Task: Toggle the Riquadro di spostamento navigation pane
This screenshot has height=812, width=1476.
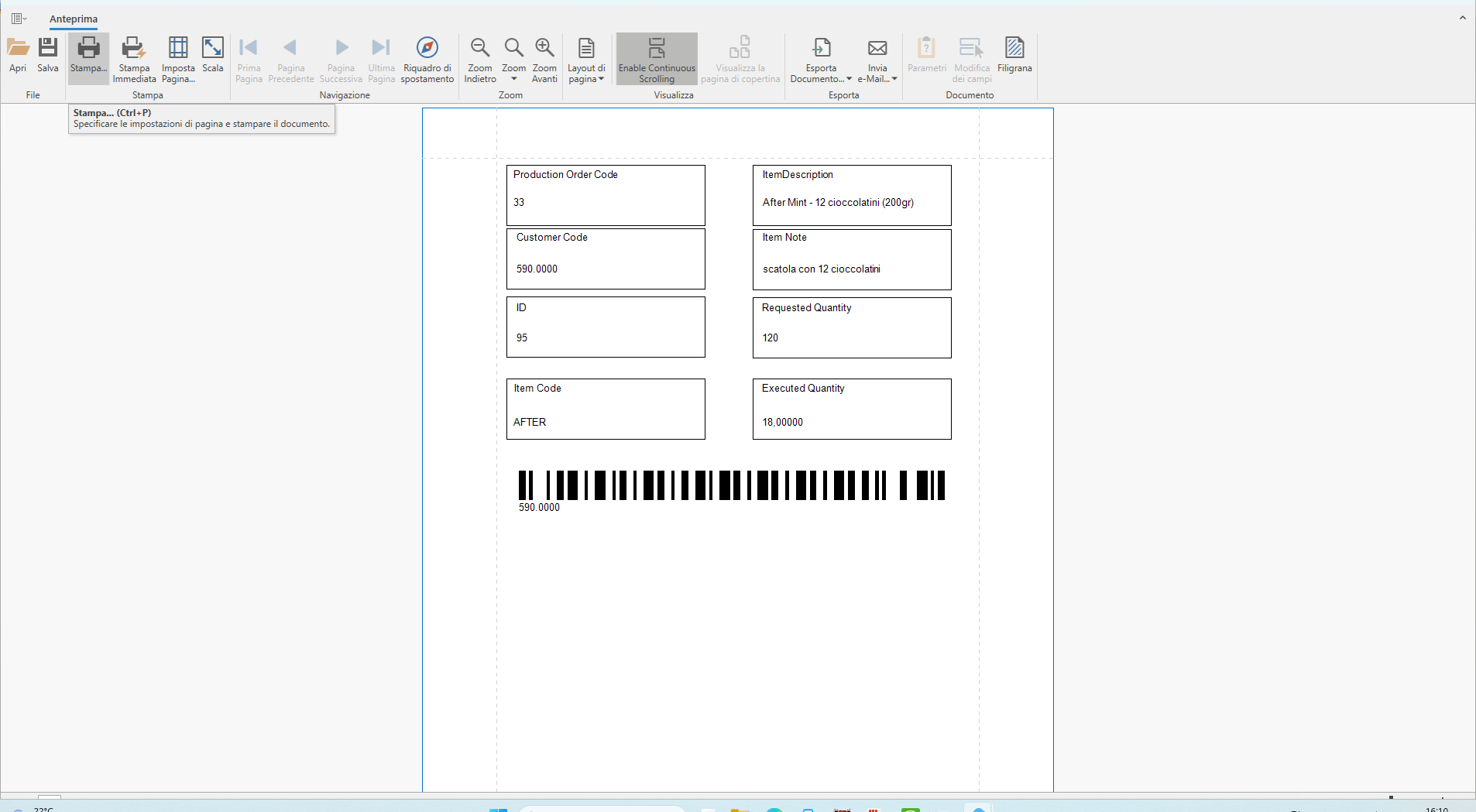Action: [427, 60]
